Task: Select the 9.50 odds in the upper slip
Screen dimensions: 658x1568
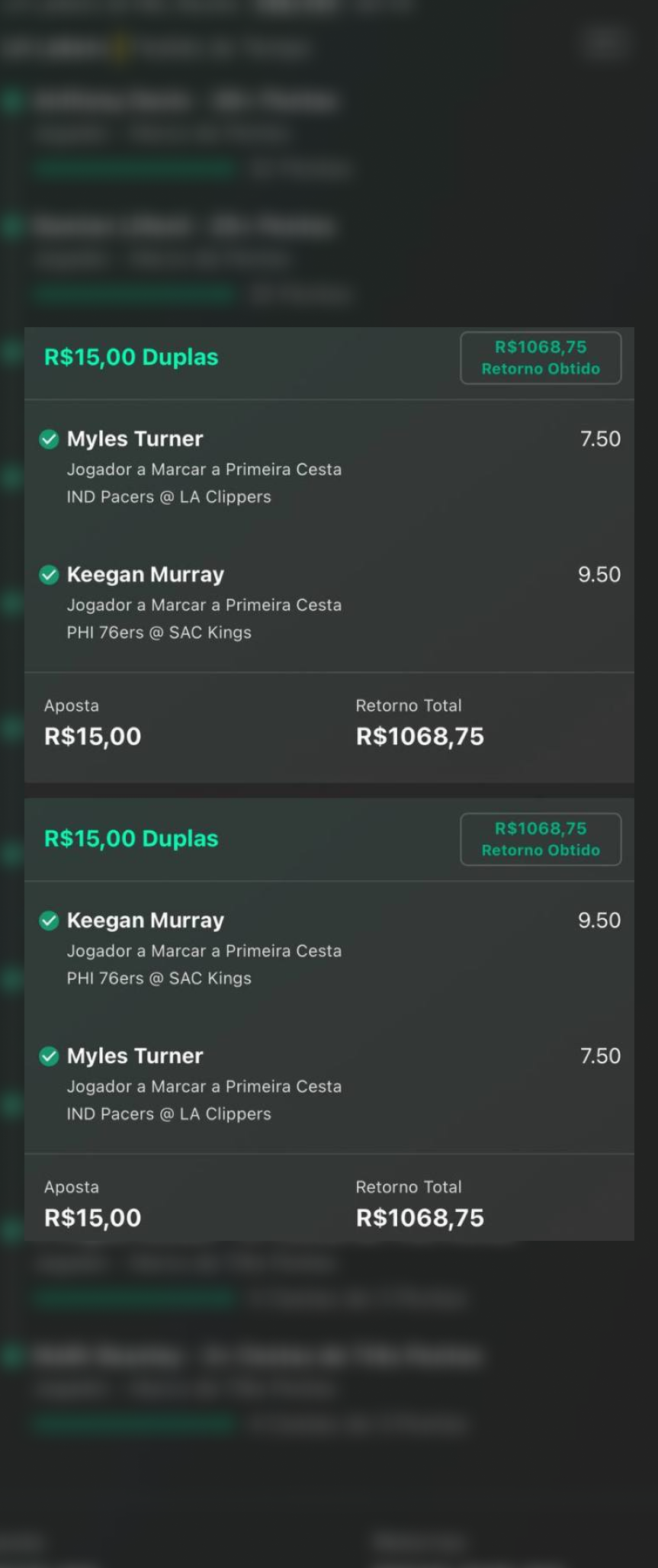Action: [599, 574]
